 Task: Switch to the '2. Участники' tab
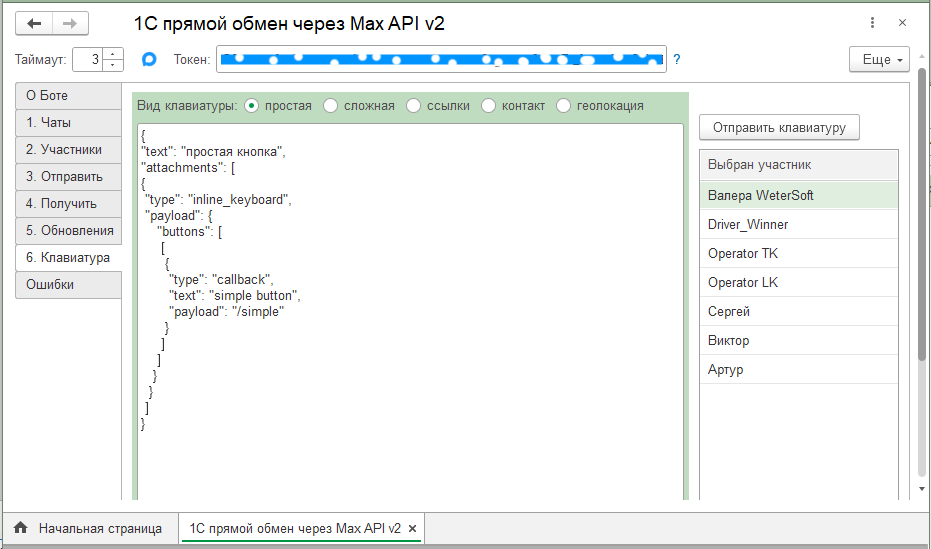68,150
